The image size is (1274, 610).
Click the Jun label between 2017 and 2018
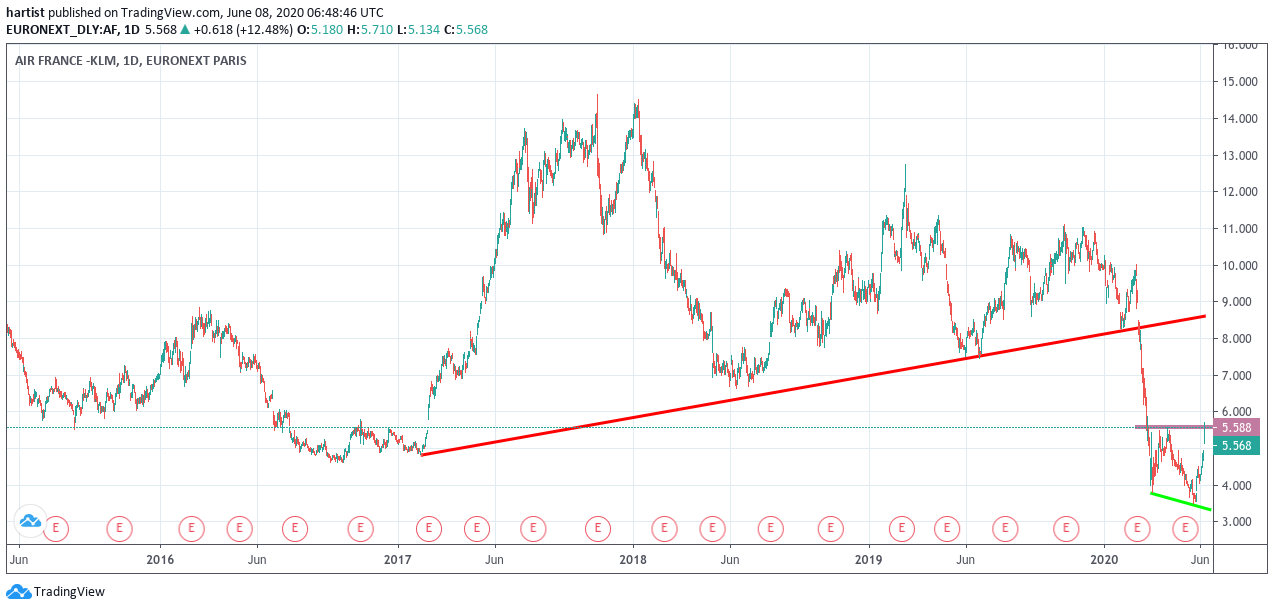494,558
